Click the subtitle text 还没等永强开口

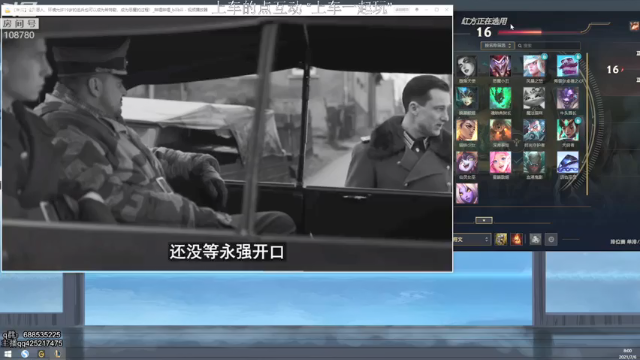point(227,252)
